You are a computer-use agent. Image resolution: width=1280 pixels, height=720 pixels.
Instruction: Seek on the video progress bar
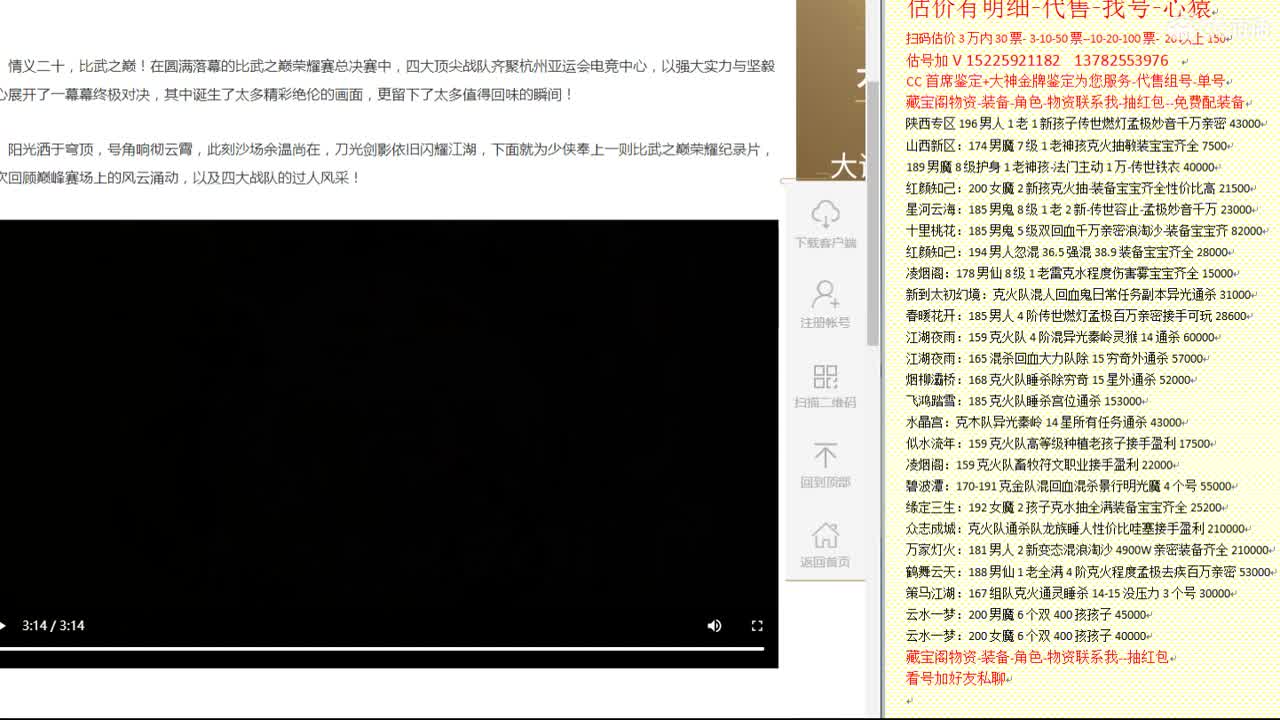pos(382,648)
